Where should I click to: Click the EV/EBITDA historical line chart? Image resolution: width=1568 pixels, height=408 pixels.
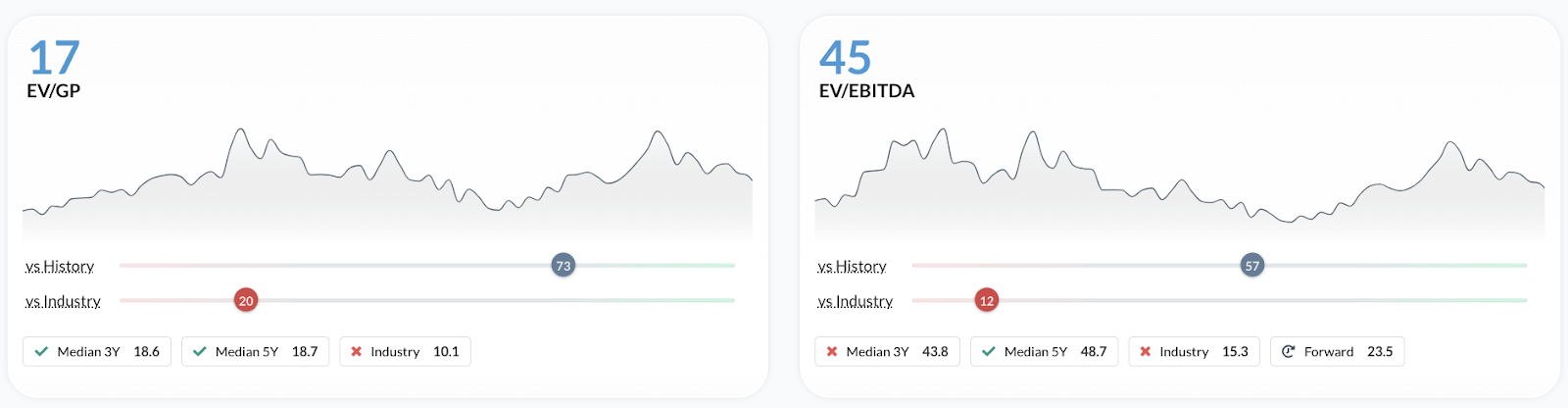point(1179,186)
